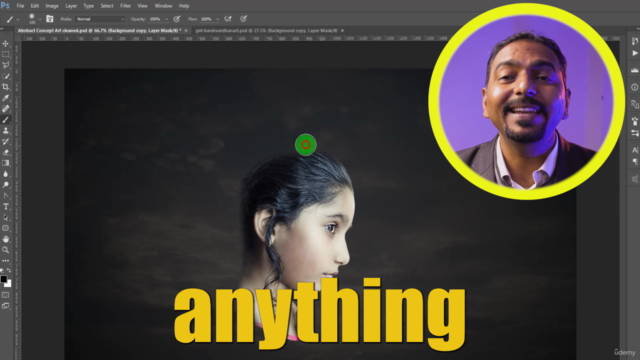The height and width of the screenshot is (360, 640).
Task: Enable airbrush-style build-up
Action: coord(228,19)
